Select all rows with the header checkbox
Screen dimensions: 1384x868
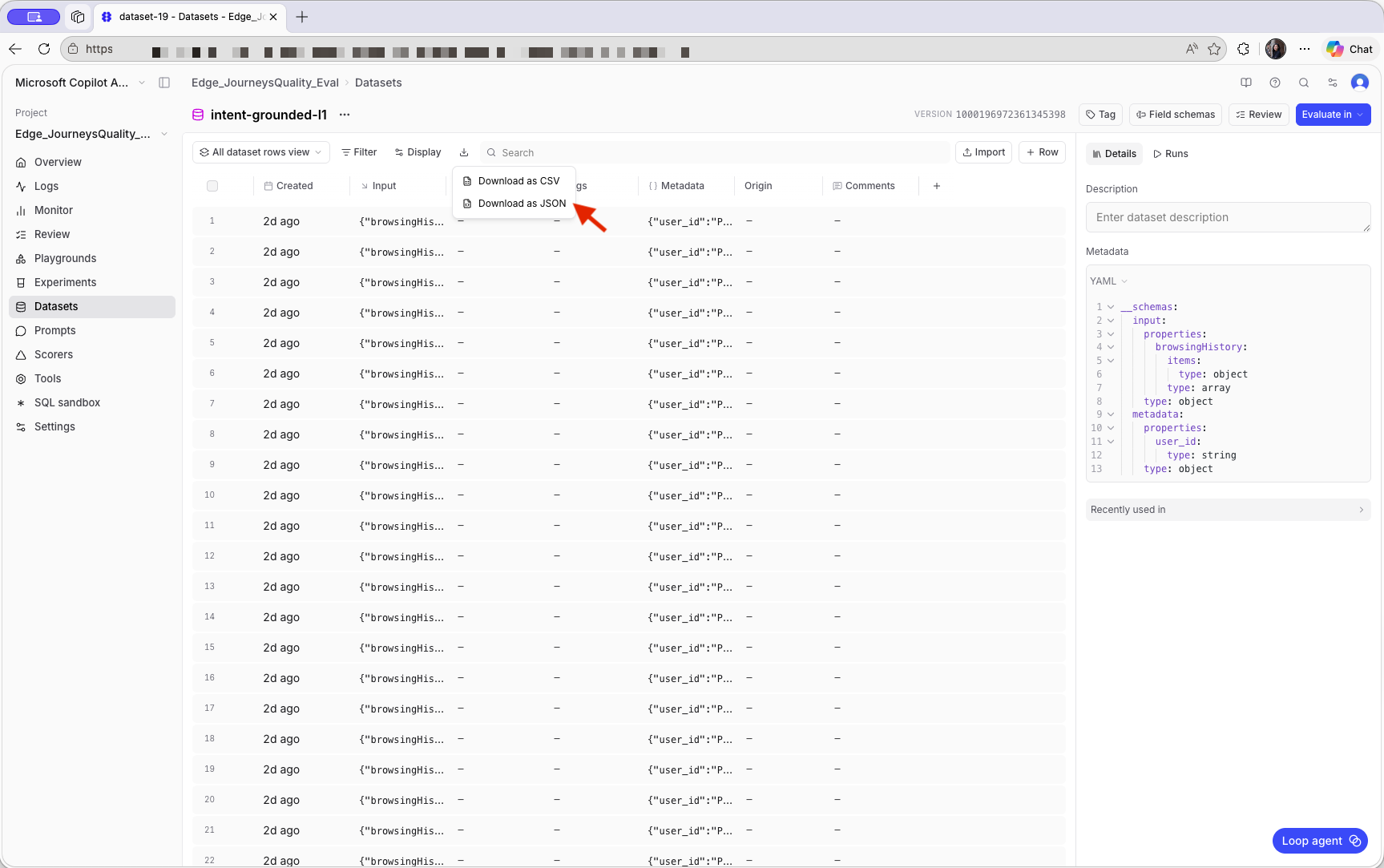(212, 185)
